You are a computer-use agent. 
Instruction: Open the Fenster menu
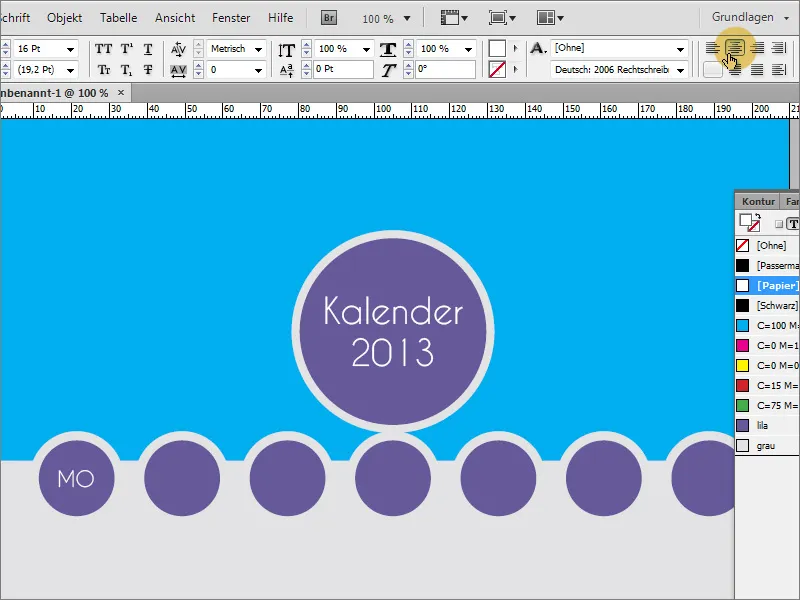(231, 18)
